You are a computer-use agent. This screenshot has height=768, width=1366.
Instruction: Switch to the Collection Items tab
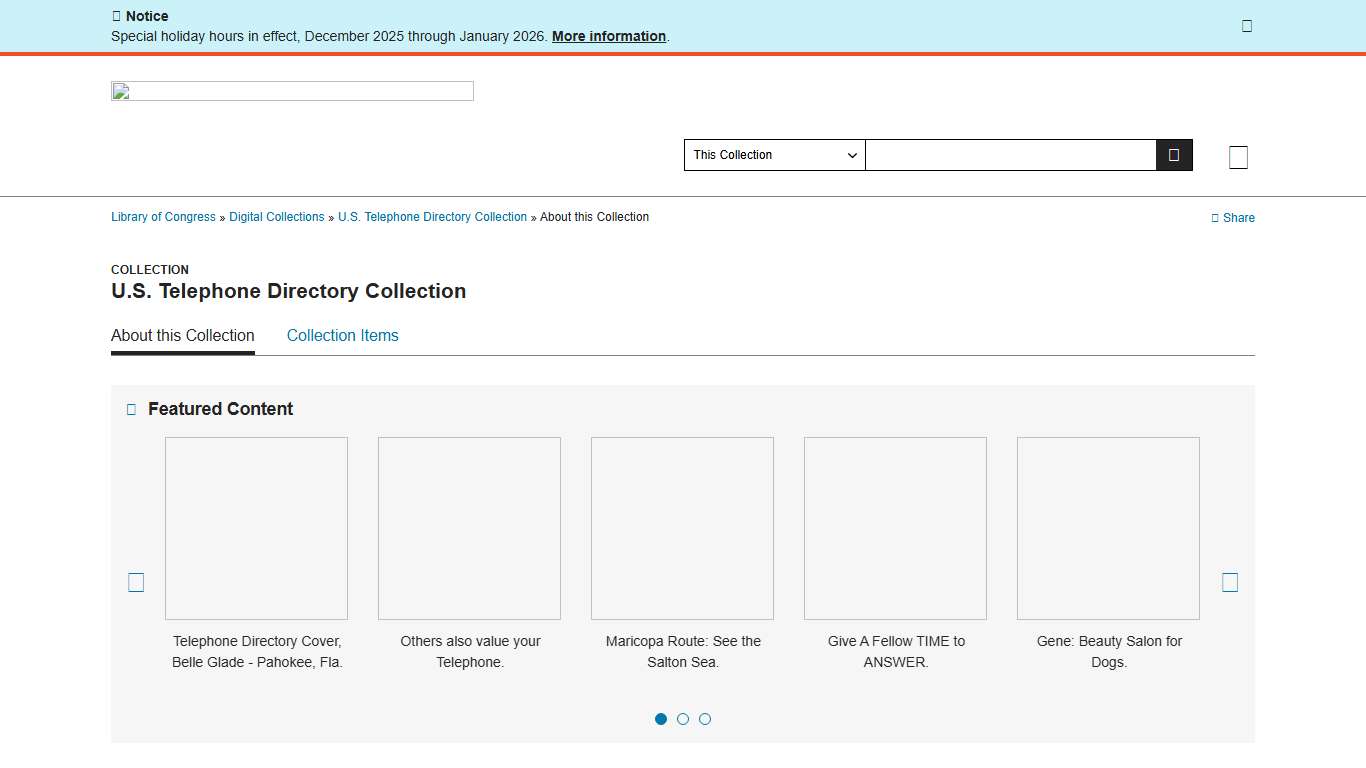point(342,335)
